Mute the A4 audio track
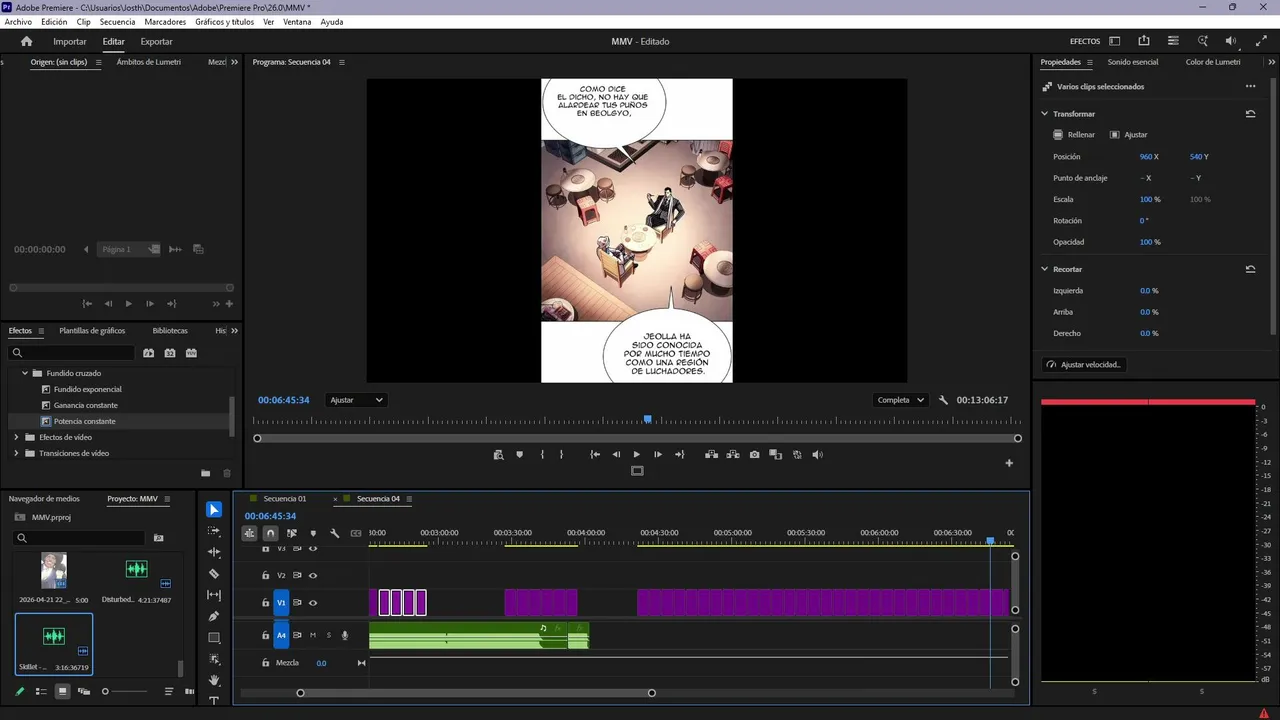This screenshot has height=720, width=1280. point(313,635)
